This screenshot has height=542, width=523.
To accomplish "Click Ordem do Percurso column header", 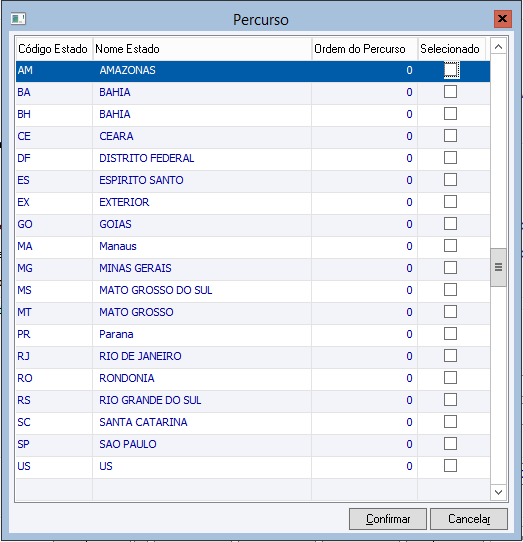I will click(365, 49).
